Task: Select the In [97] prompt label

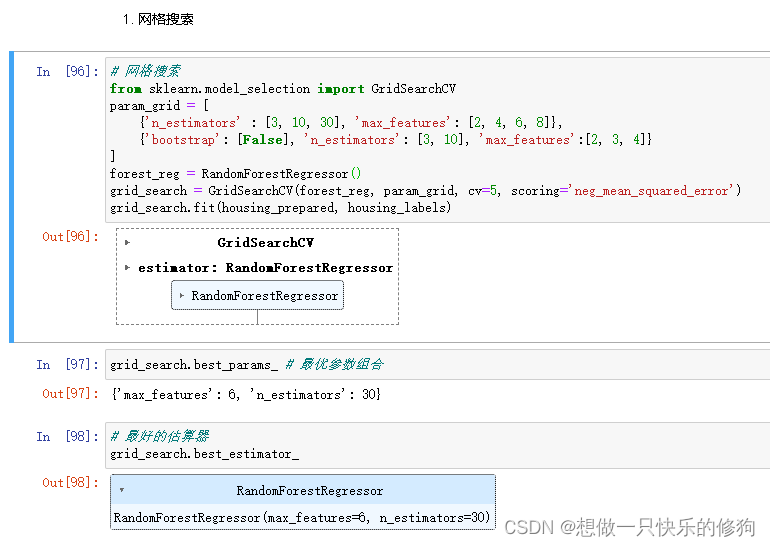Action: pyautogui.click(x=67, y=364)
